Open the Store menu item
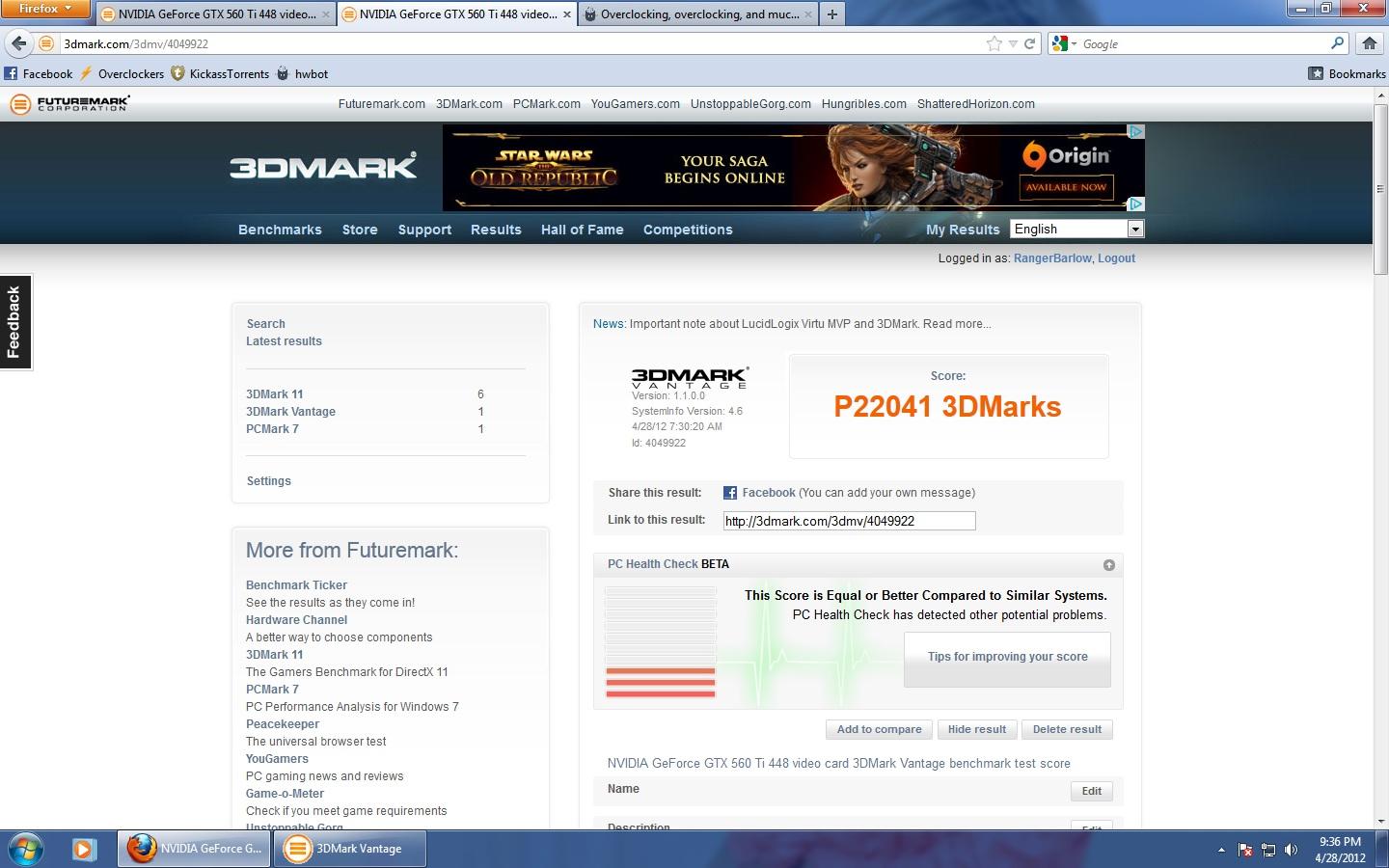1389x868 pixels. pos(360,230)
